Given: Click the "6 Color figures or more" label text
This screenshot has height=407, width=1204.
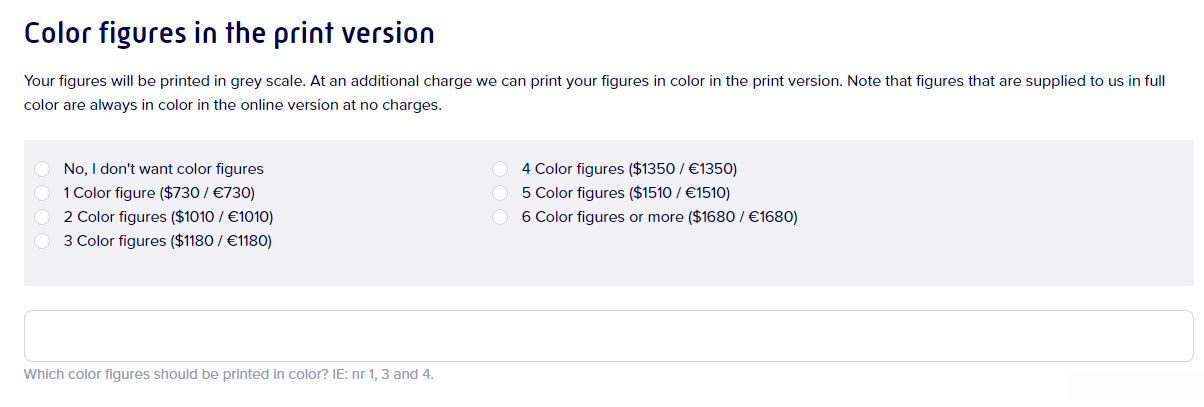Looking at the screenshot, I should point(659,217).
